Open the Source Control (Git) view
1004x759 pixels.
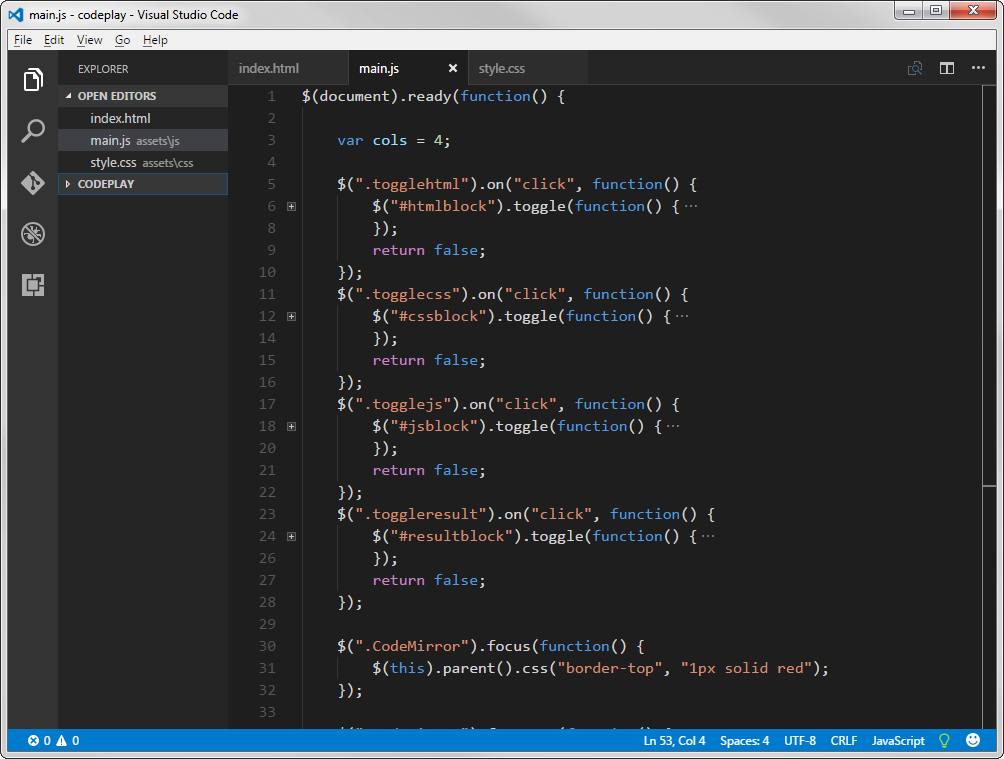[x=33, y=183]
